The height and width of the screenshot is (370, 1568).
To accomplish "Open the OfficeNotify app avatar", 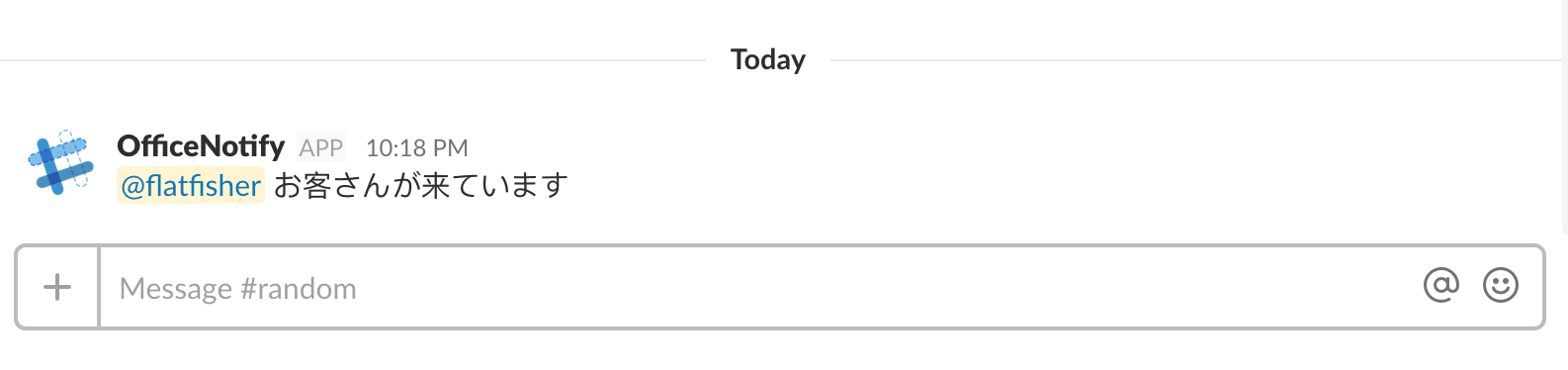I will click(60, 162).
